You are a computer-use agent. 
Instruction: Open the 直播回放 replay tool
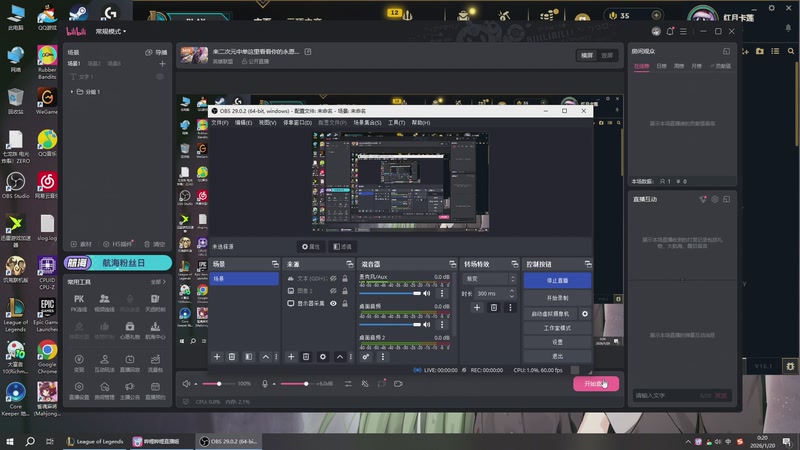tap(130, 363)
